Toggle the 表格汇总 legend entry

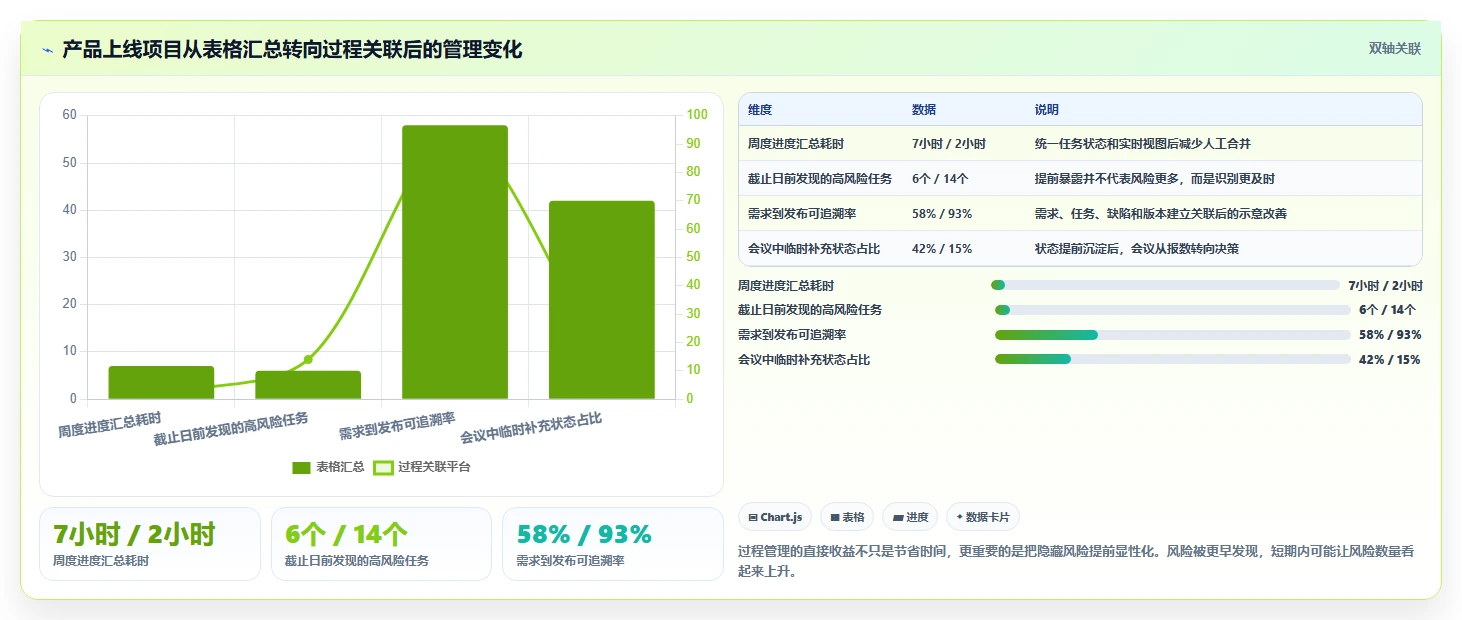click(328, 467)
